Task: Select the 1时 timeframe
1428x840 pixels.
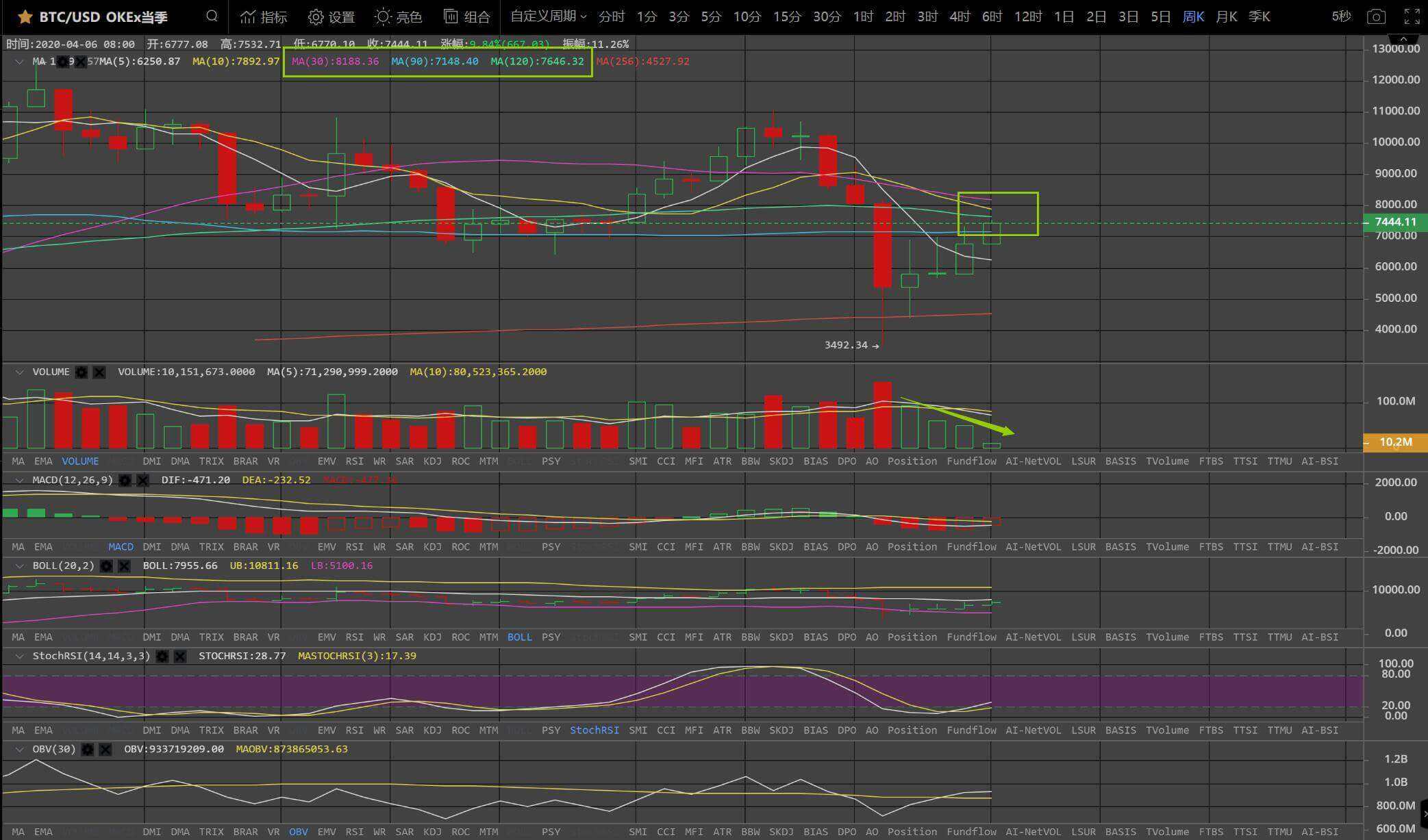Action: (x=863, y=16)
